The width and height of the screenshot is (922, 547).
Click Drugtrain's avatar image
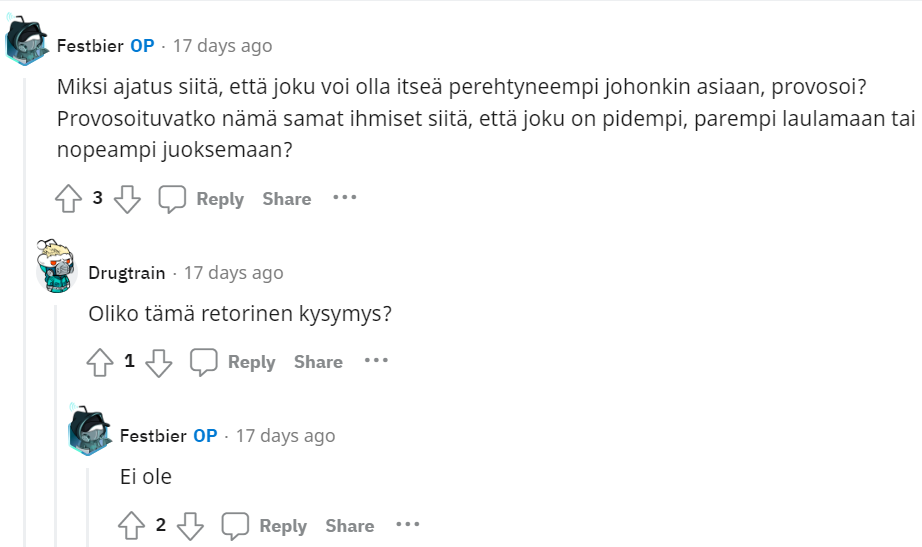click(x=56, y=266)
